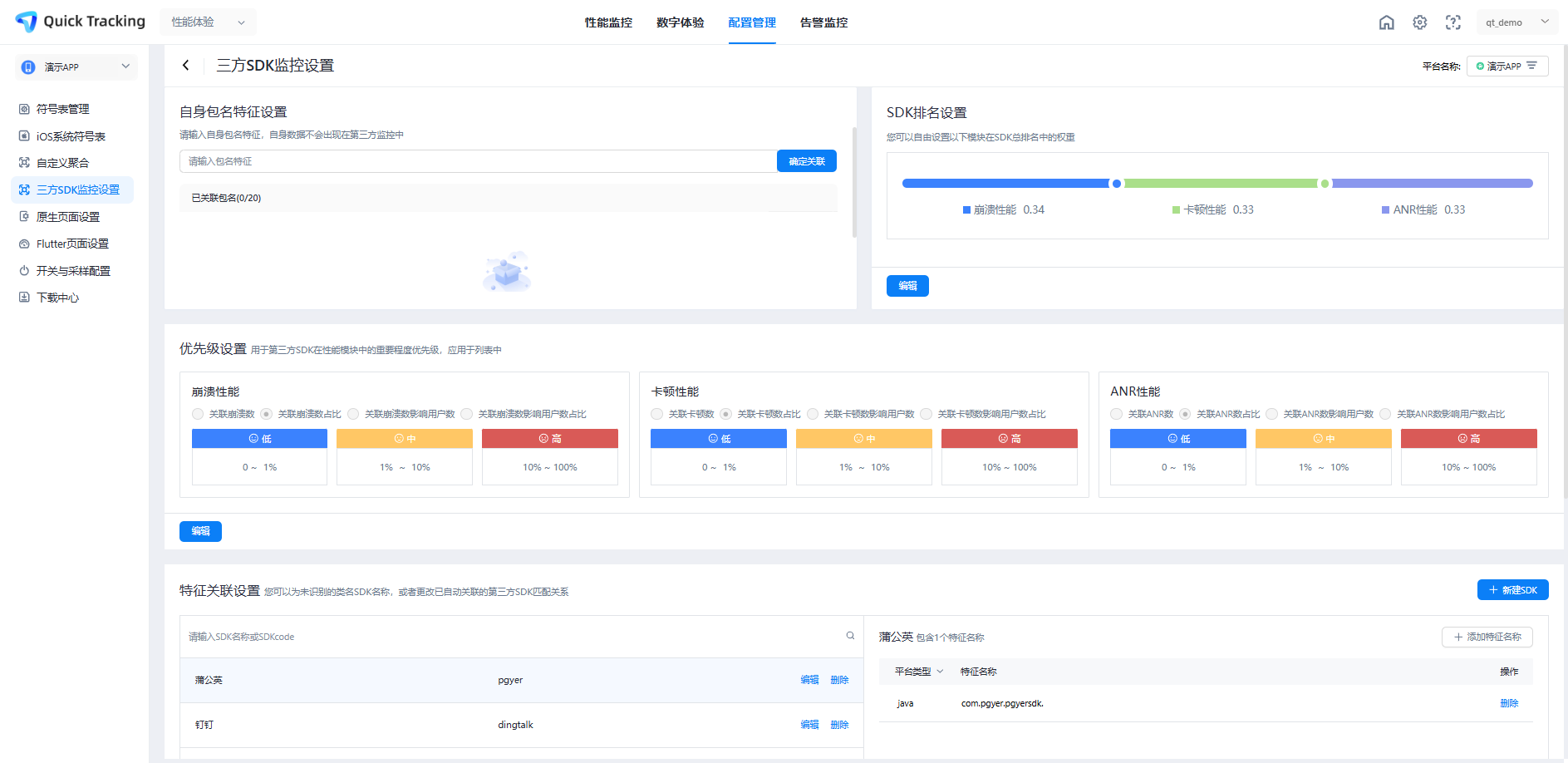
Task: Click 编辑 under 优先级设置
Action: click(x=200, y=531)
